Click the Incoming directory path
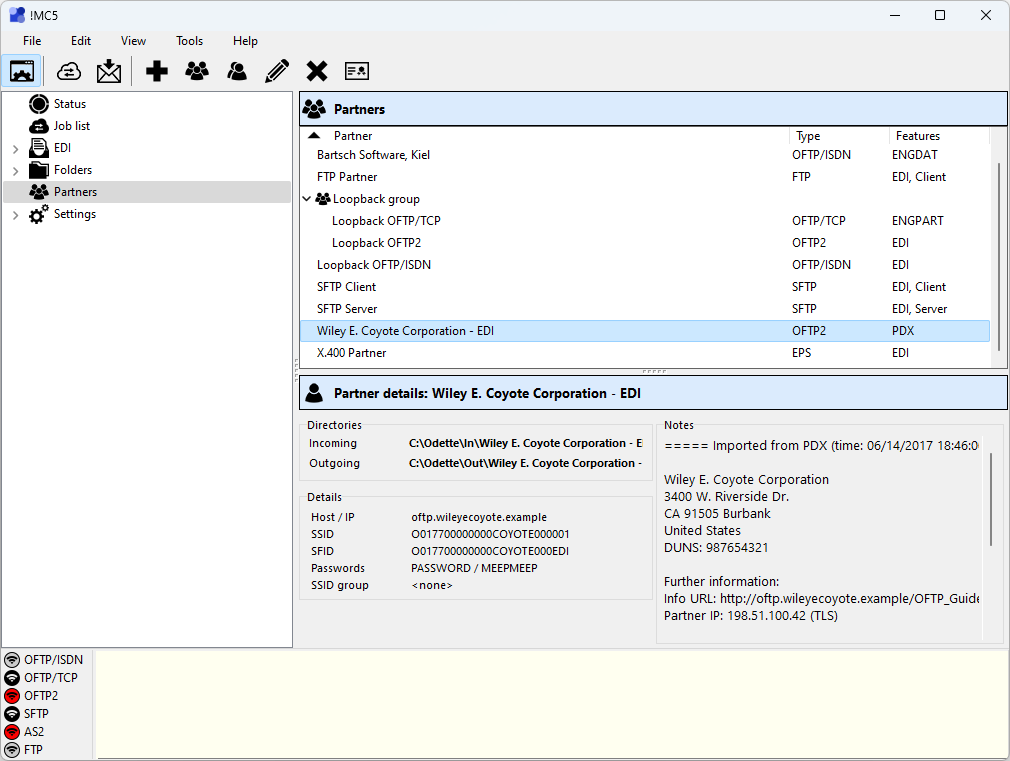 [x=526, y=443]
